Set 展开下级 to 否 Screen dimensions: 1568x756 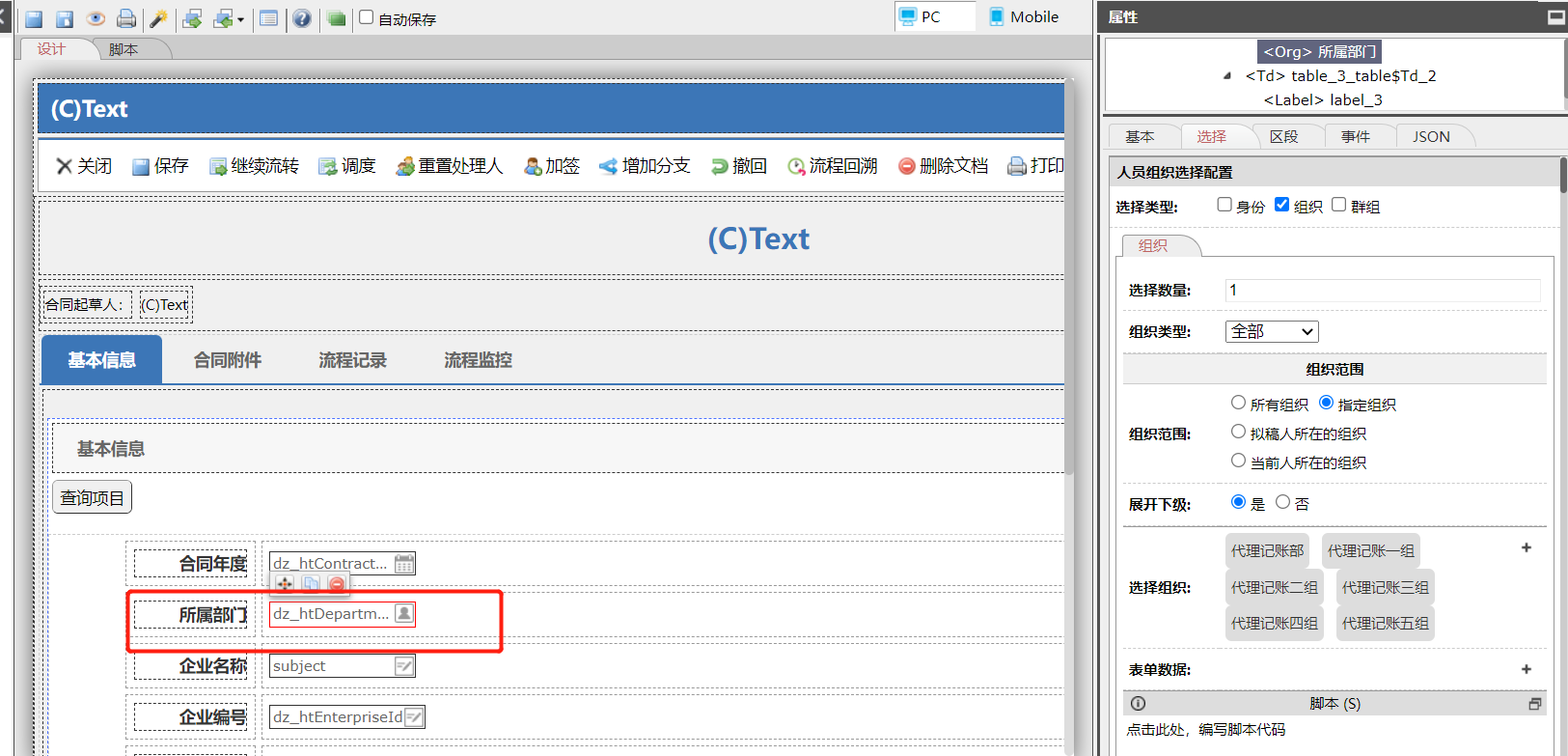pos(1282,502)
